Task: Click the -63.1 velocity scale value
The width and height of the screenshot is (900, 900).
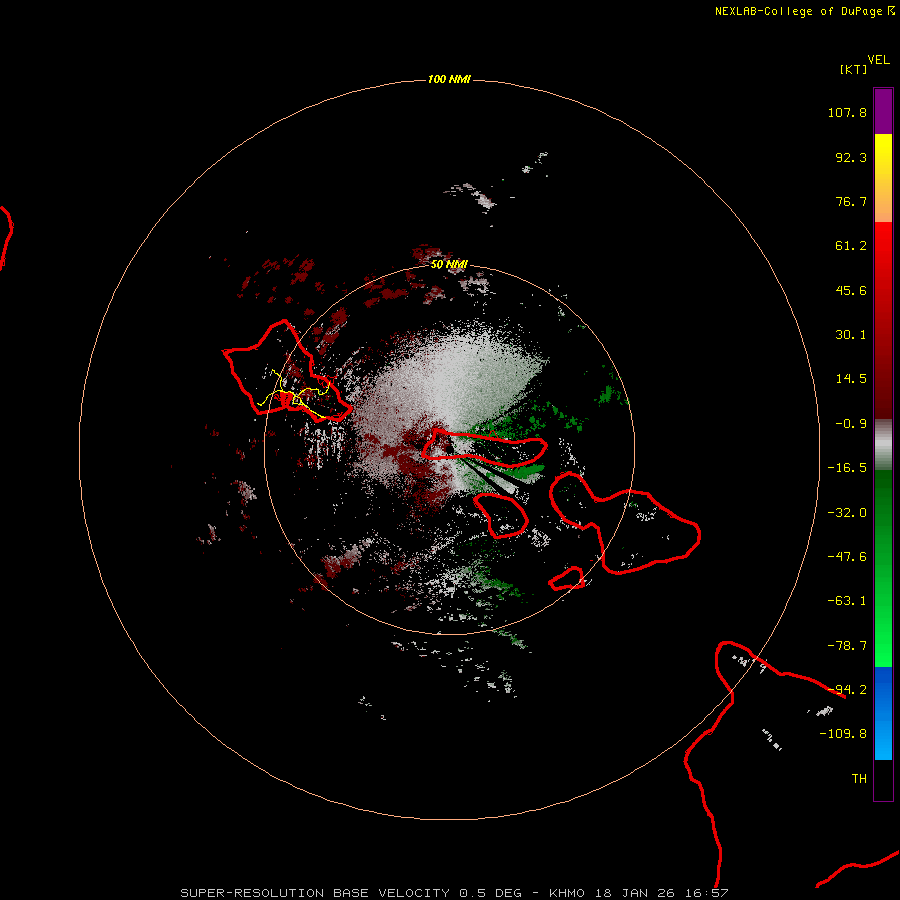Action: (847, 601)
